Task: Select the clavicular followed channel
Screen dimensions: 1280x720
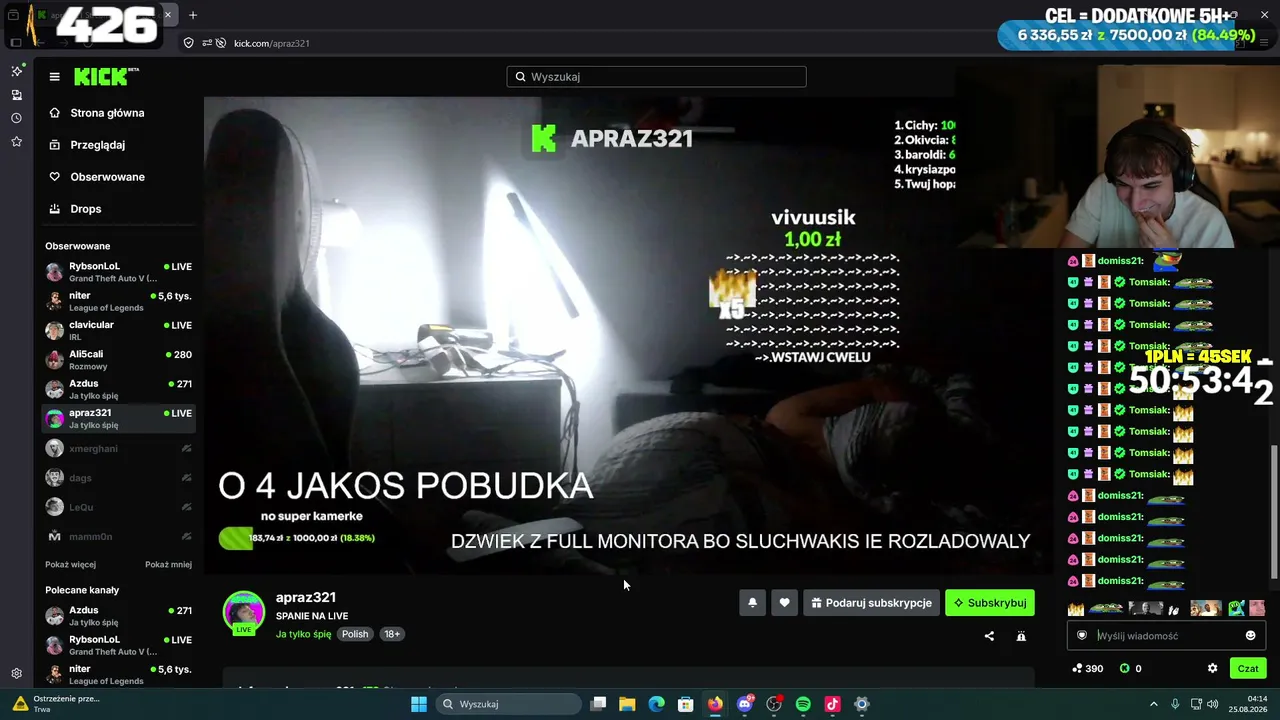Action: point(118,330)
